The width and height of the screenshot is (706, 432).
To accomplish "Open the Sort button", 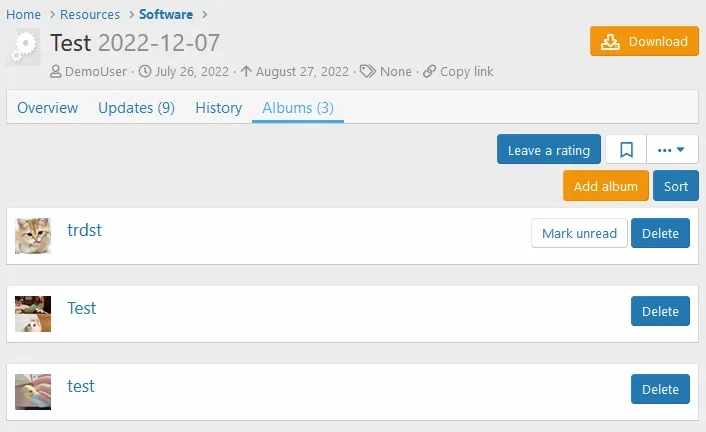I will [x=676, y=186].
